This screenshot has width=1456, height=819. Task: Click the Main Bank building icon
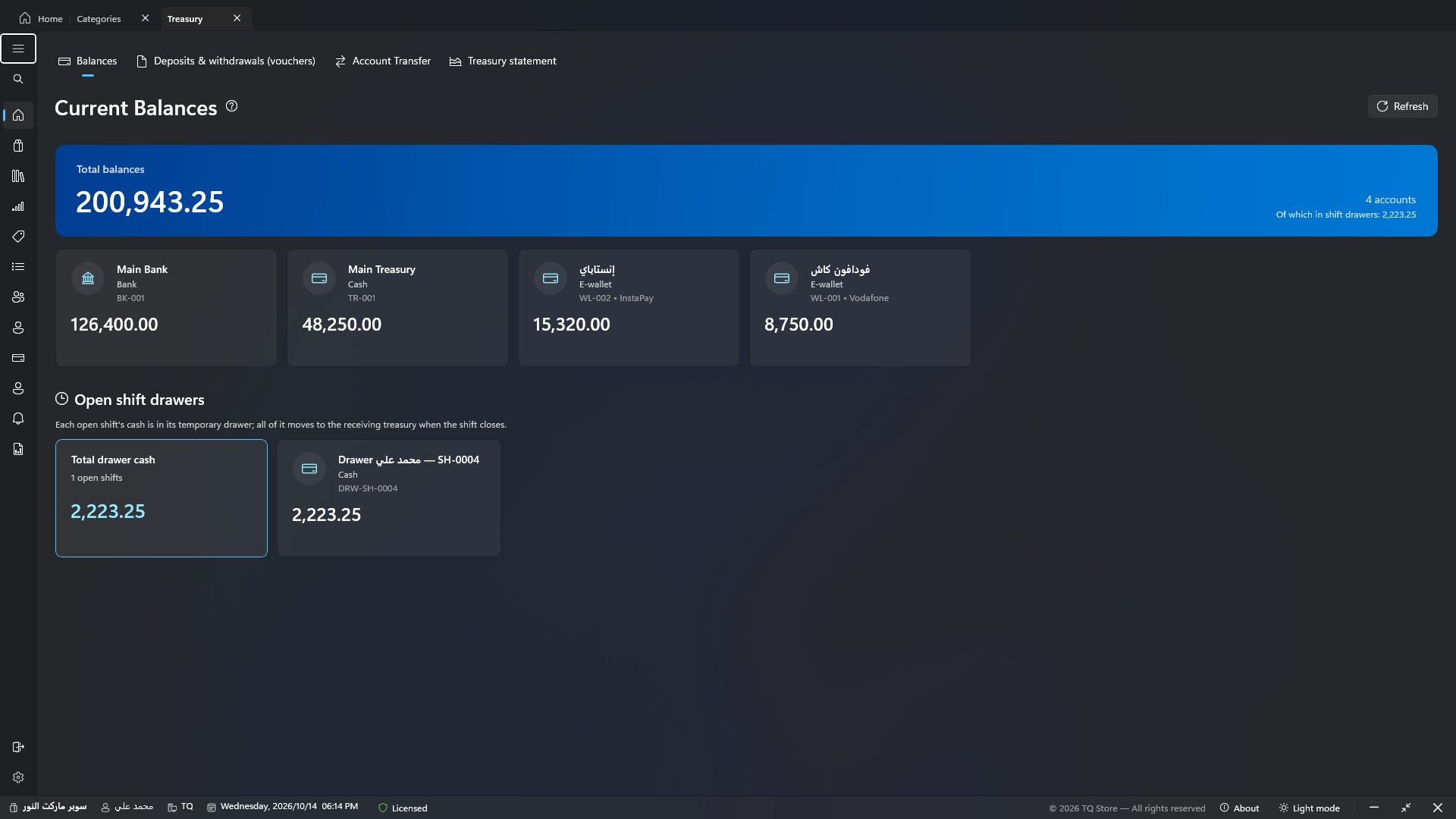[x=88, y=278]
